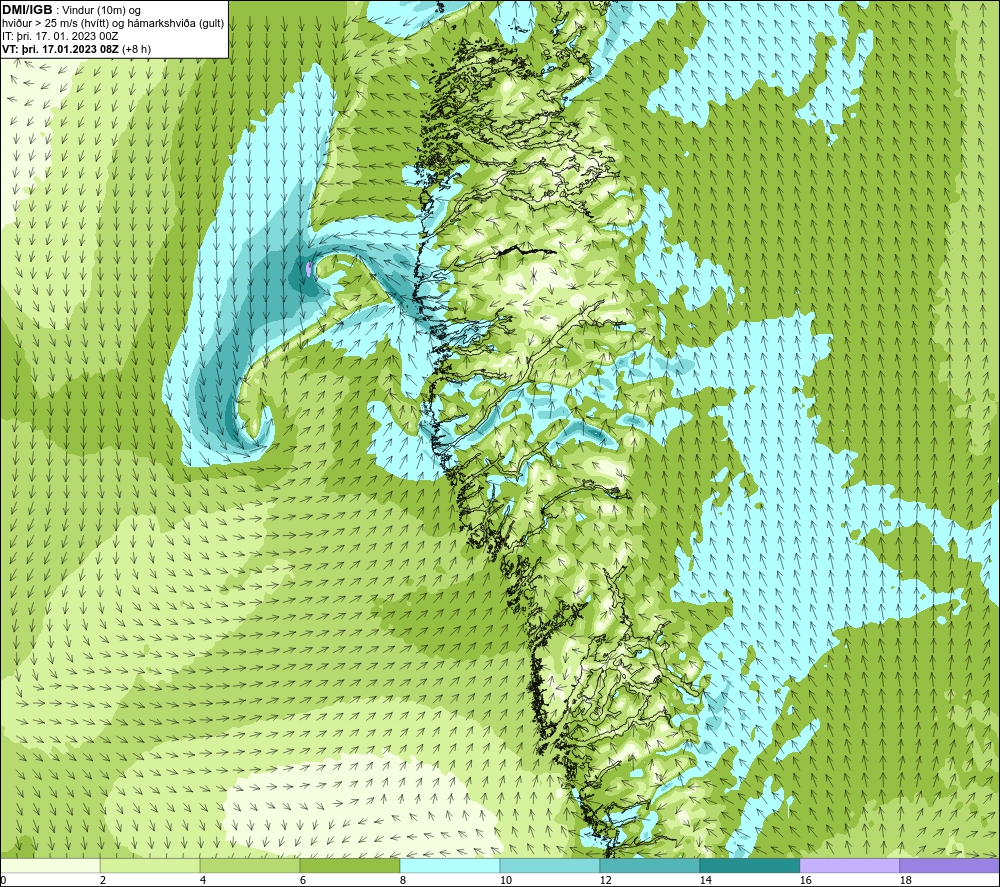Click the small purple wind maximum spot
Image resolution: width=1000 pixels, height=887 pixels.
pyautogui.click(x=309, y=268)
